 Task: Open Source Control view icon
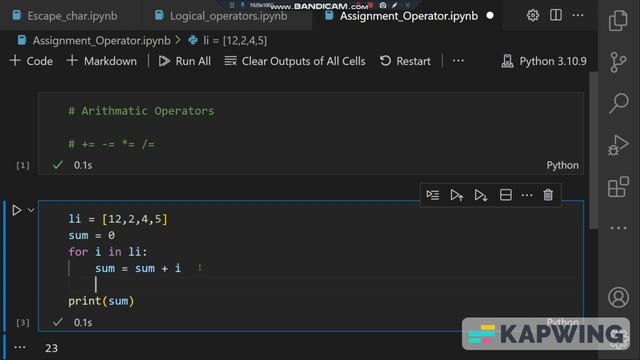pos(618,62)
